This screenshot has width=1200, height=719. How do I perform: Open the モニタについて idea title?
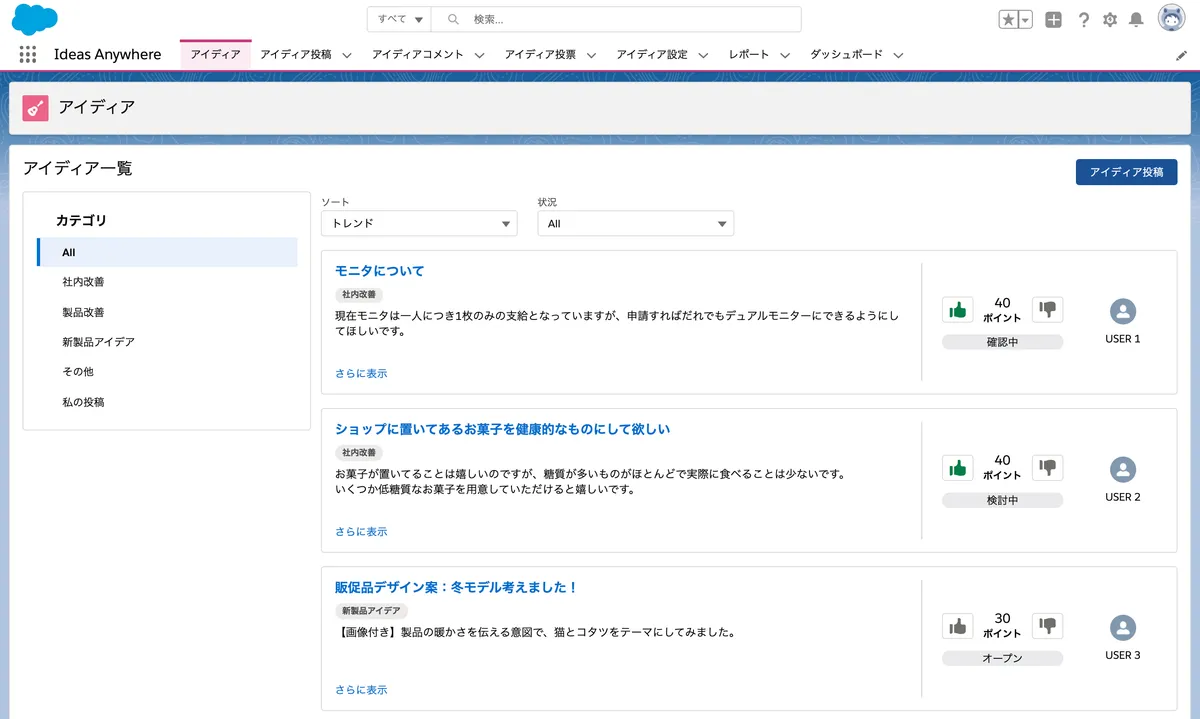tap(380, 271)
